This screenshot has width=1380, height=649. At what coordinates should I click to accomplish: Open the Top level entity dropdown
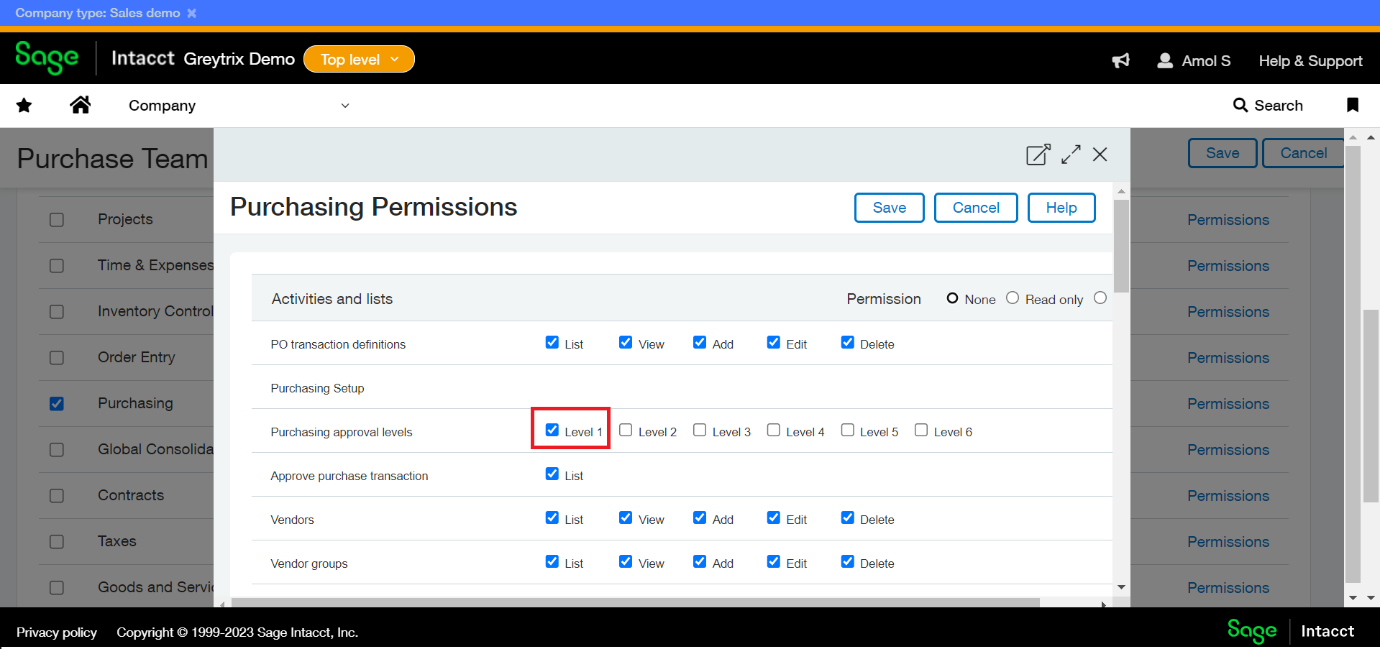coord(359,59)
